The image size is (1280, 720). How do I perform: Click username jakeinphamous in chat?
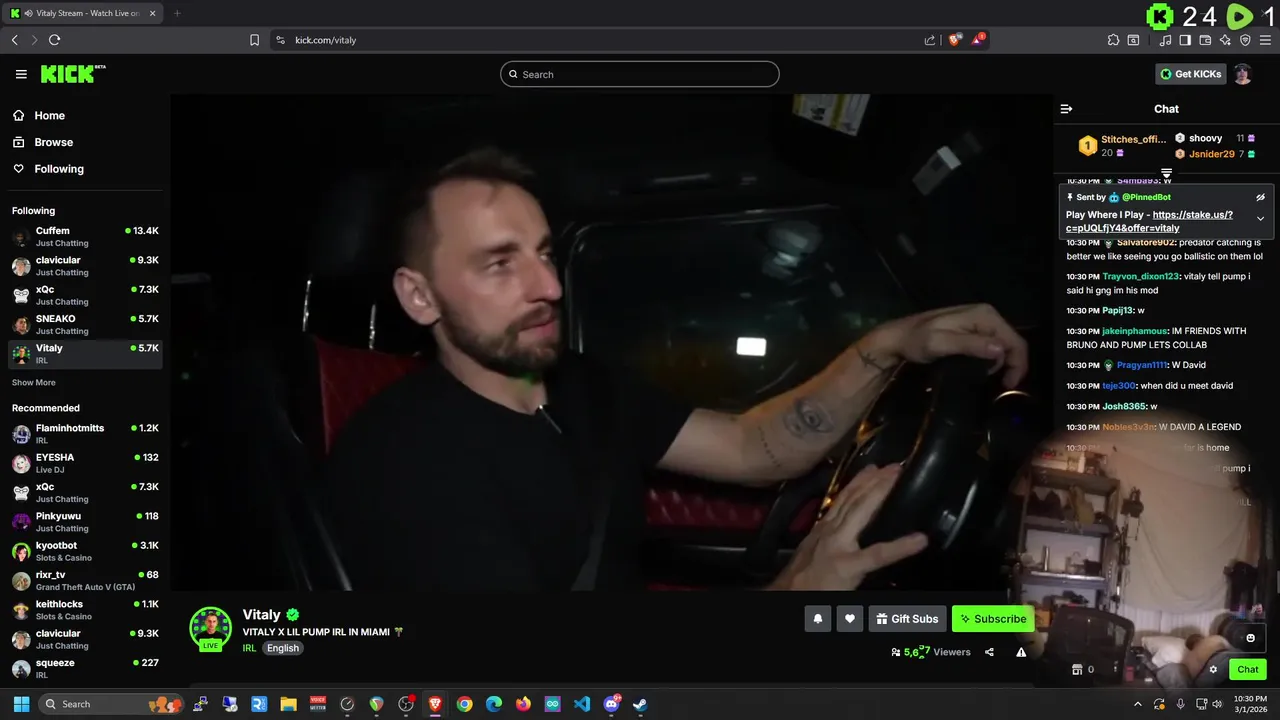tap(1134, 331)
